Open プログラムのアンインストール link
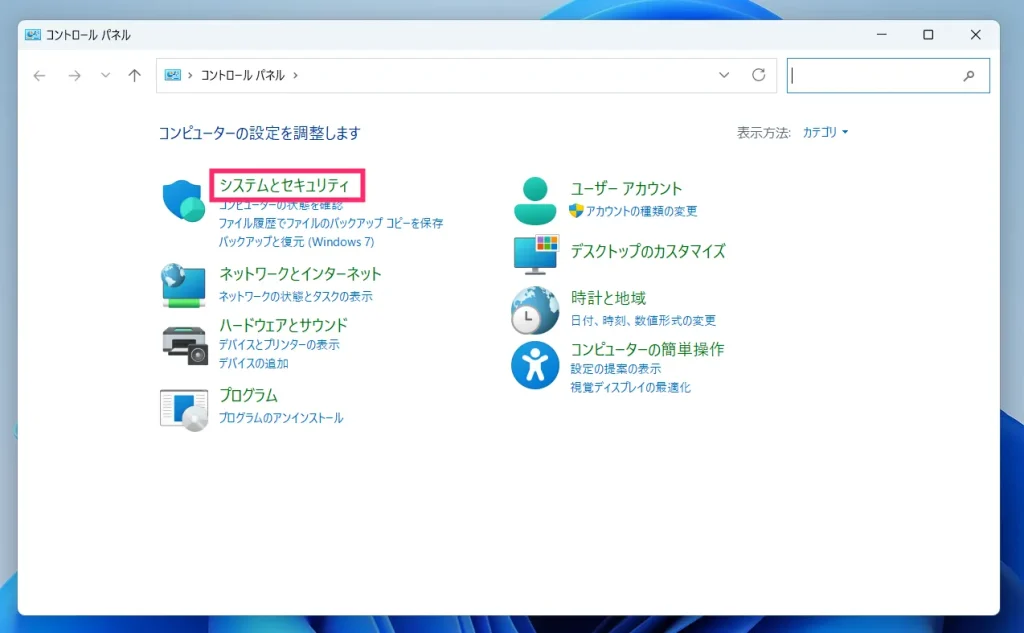Viewport: 1024px width, 633px height. 281,418
